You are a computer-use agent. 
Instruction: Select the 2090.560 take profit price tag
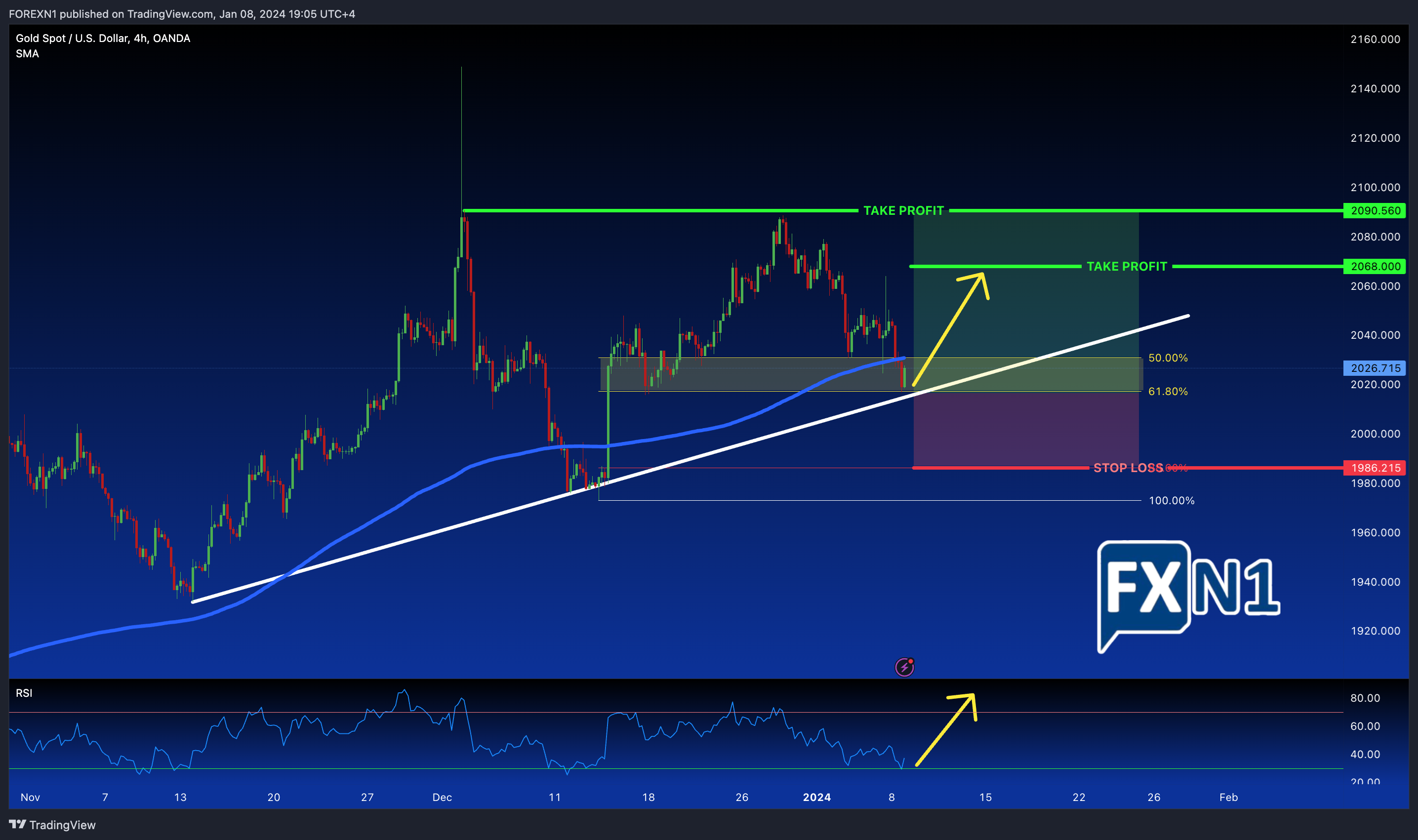[1375, 210]
